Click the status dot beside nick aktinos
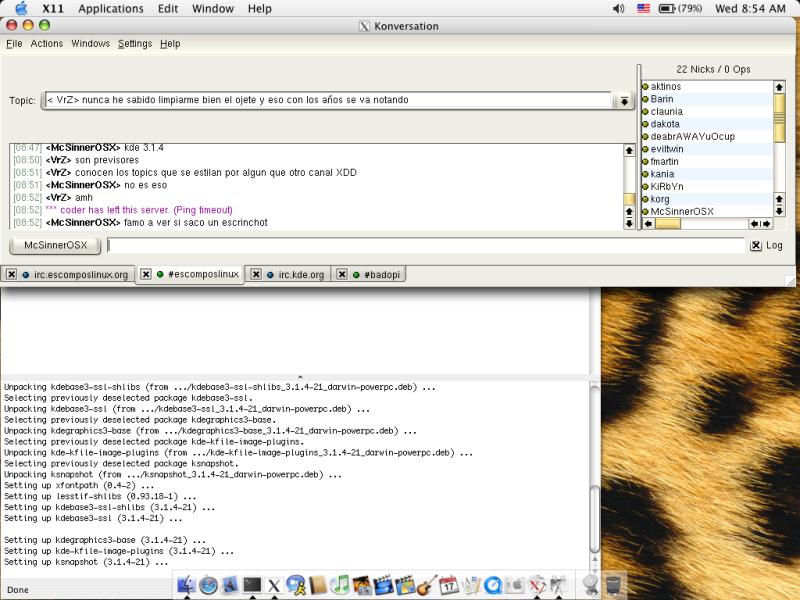The image size is (800, 600). 645,87
